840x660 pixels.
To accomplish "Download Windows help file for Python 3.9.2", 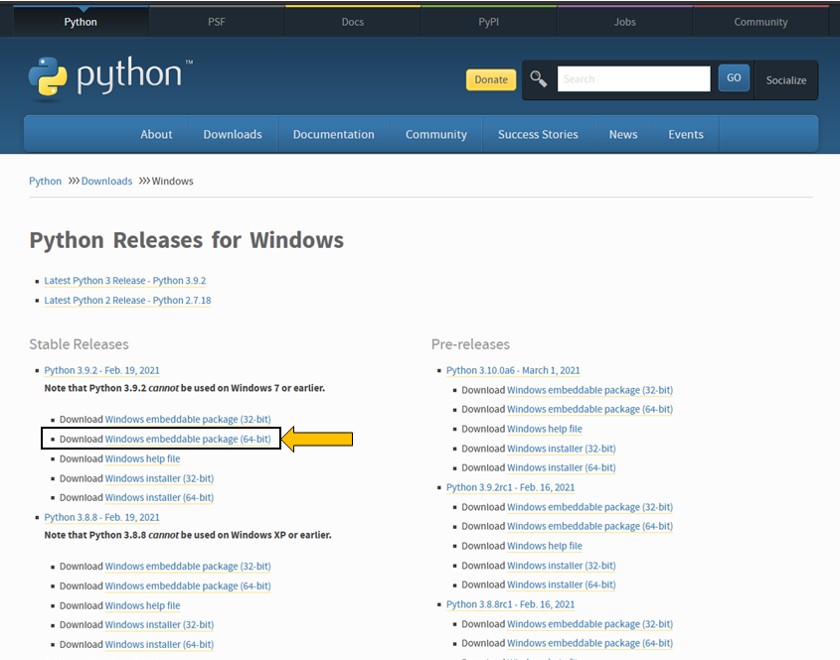I will pyautogui.click(x=142, y=459).
